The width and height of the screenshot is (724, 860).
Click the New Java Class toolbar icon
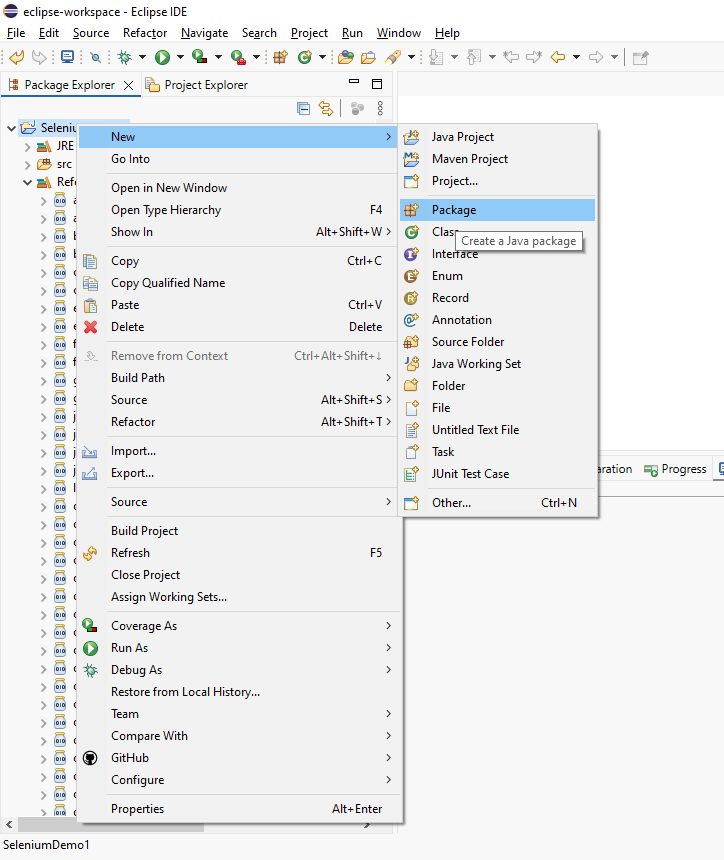[305, 57]
